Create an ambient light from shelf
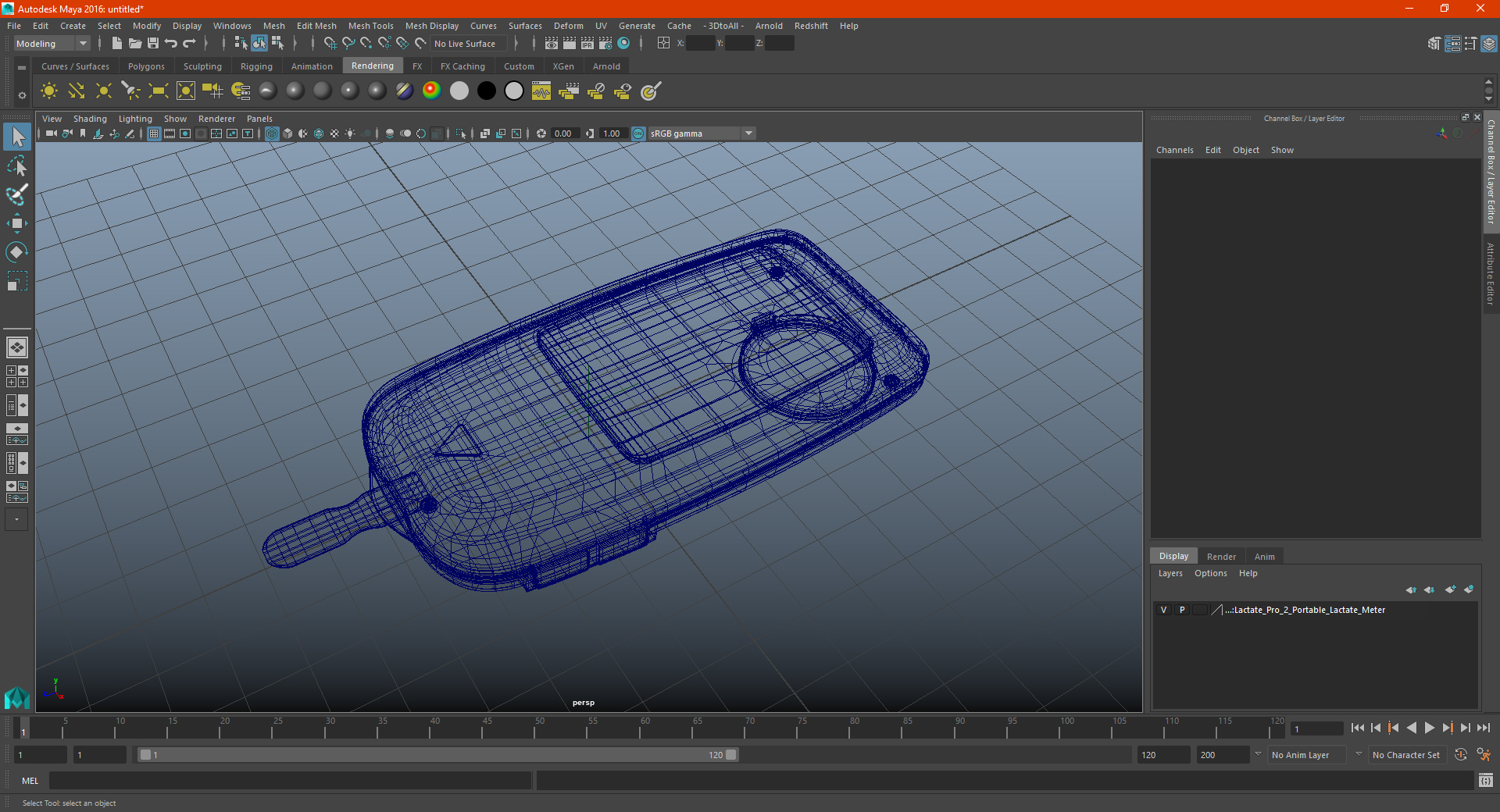The image size is (1500, 812). coord(49,91)
